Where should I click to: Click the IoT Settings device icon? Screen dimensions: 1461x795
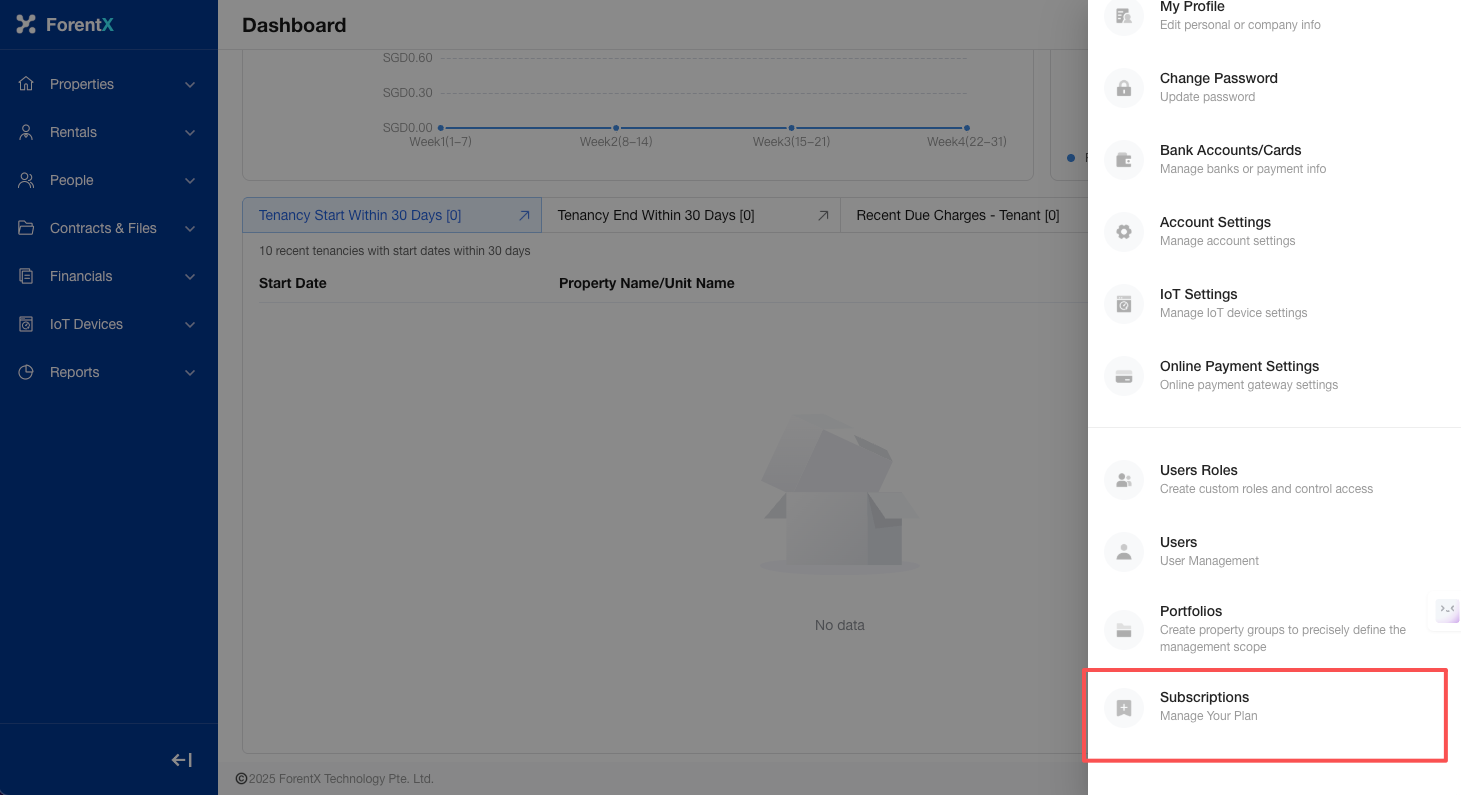pos(1123,304)
